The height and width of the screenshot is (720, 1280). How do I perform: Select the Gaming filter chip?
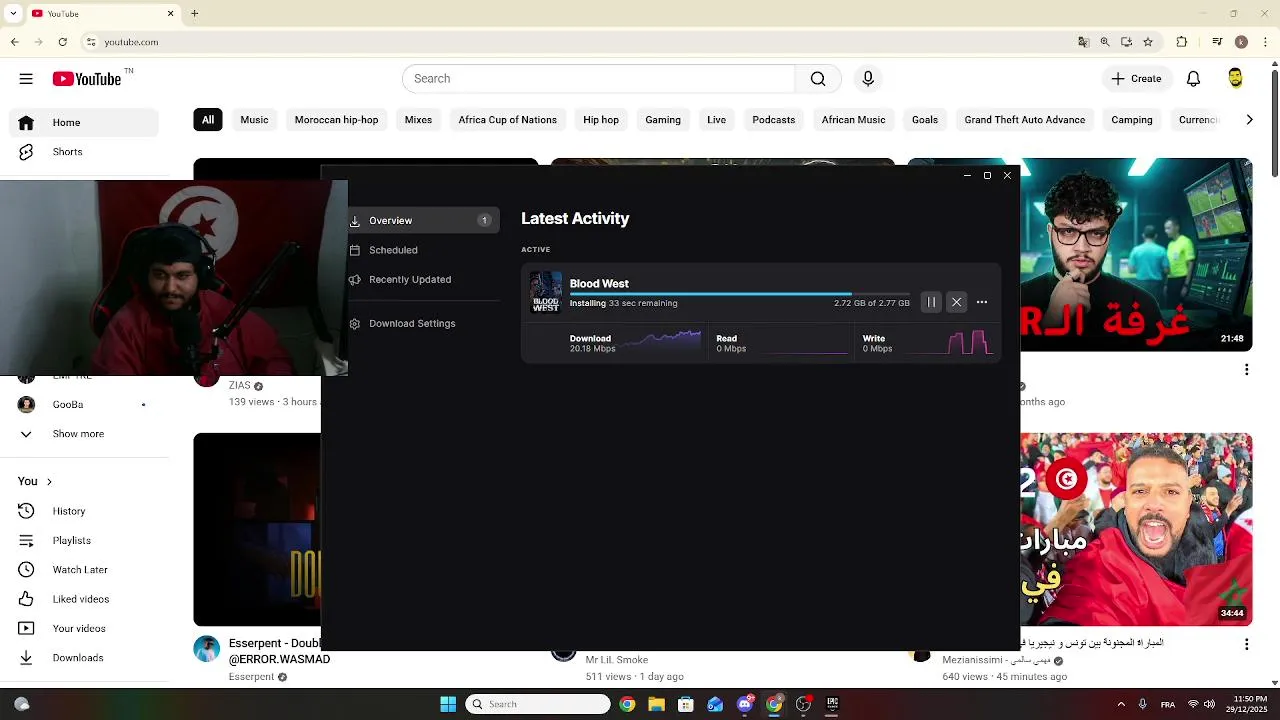click(663, 120)
